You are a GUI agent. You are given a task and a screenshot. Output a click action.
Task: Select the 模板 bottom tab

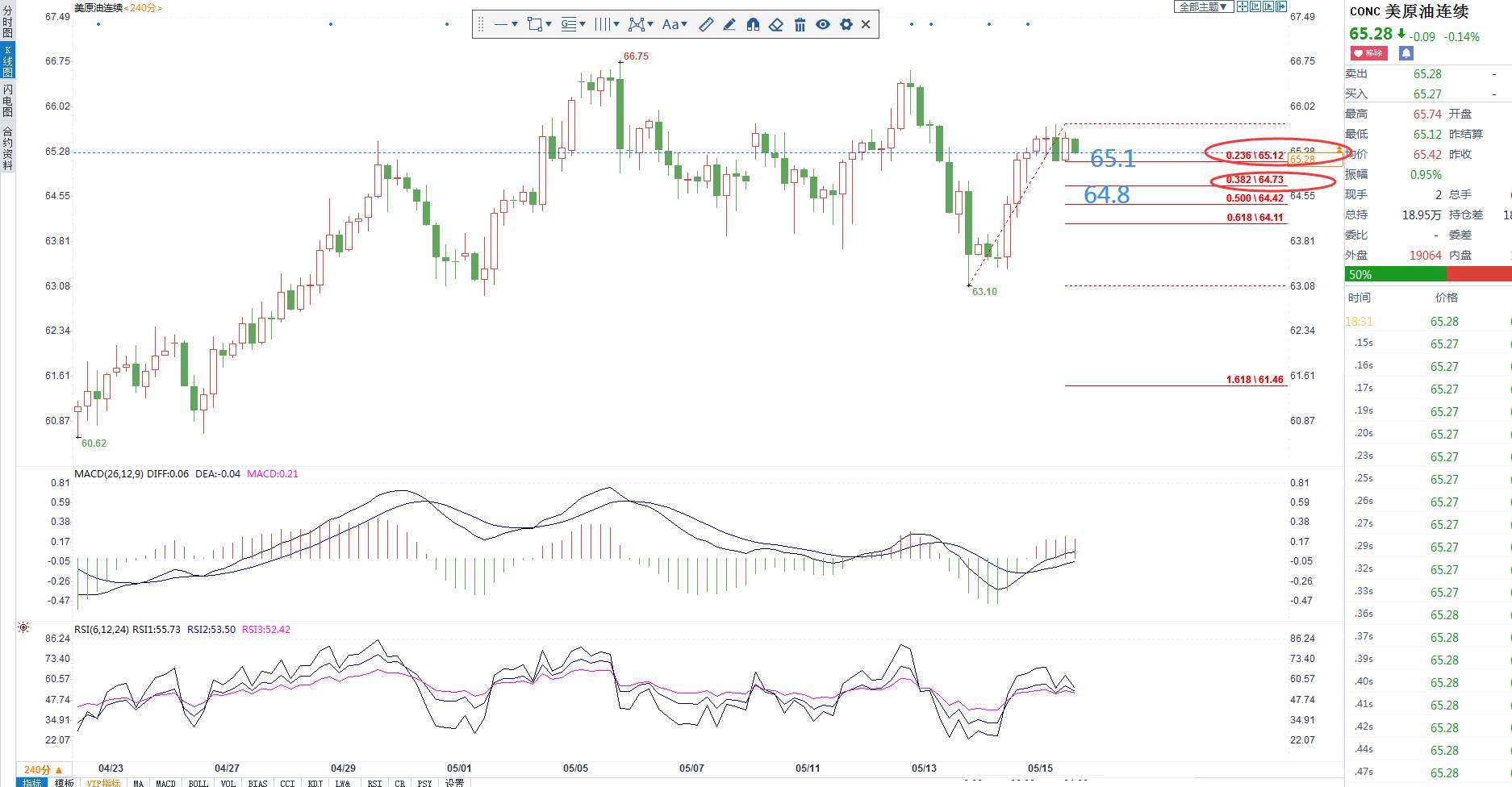point(65,782)
